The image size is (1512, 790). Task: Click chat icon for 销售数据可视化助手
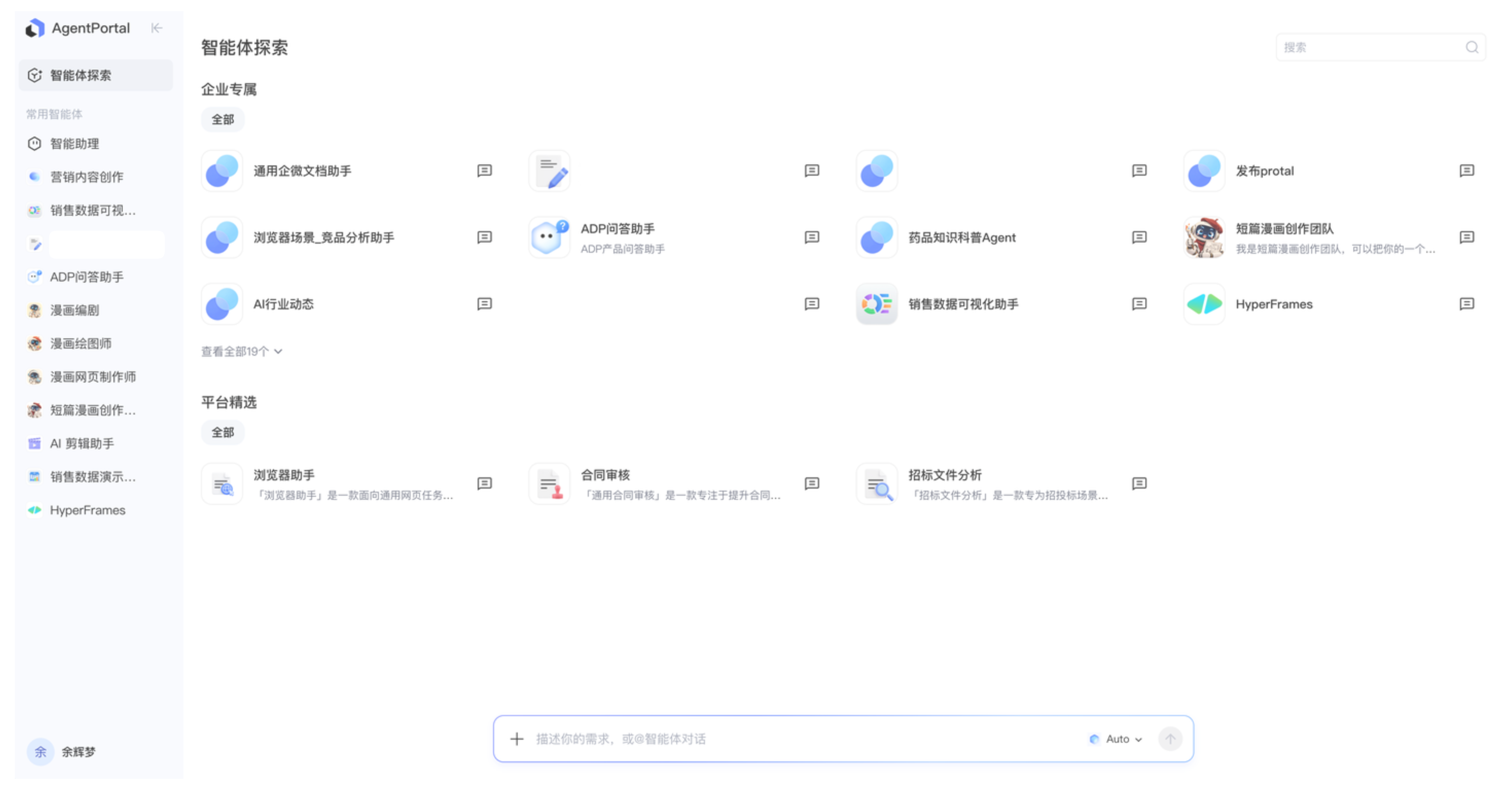tap(1139, 304)
